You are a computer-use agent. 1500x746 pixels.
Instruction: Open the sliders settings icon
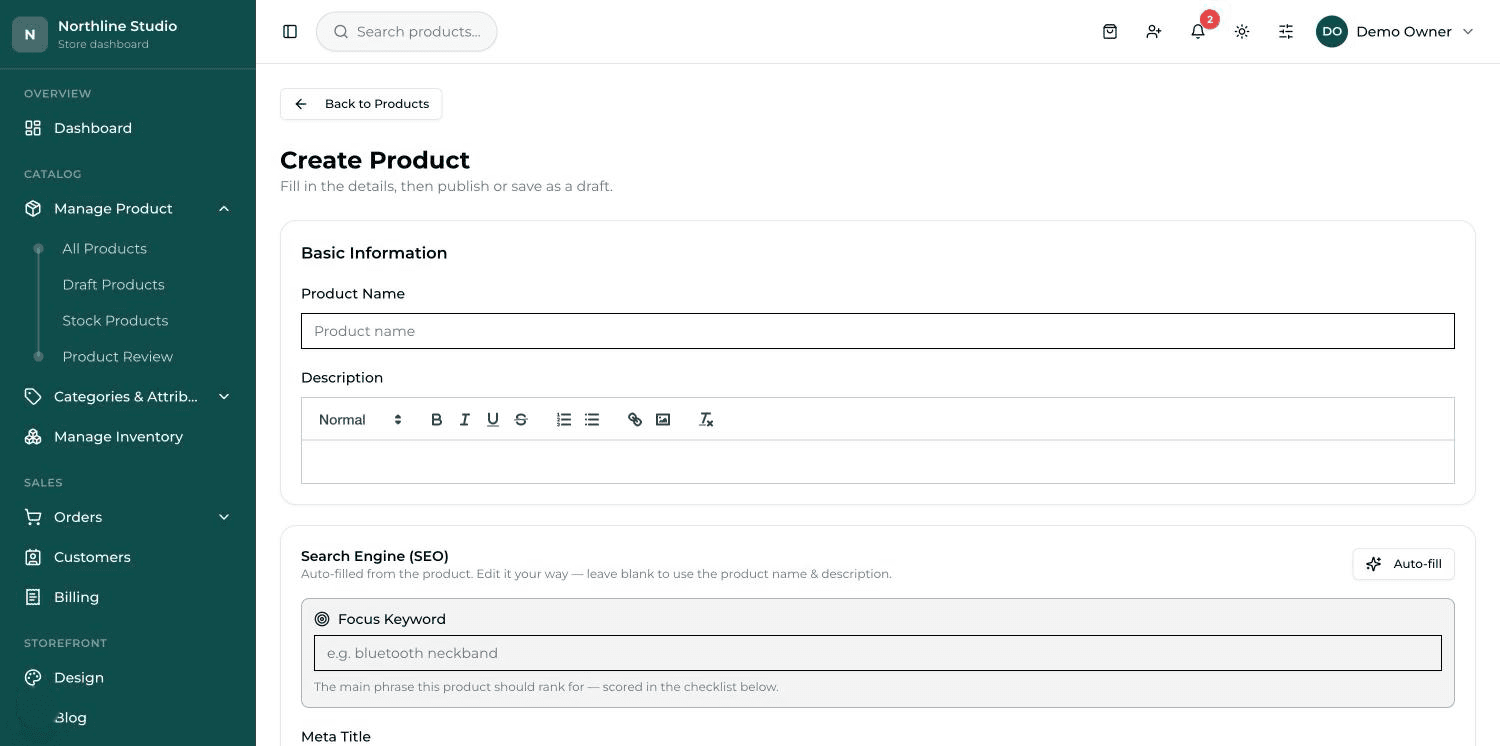[x=1286, y=32]
